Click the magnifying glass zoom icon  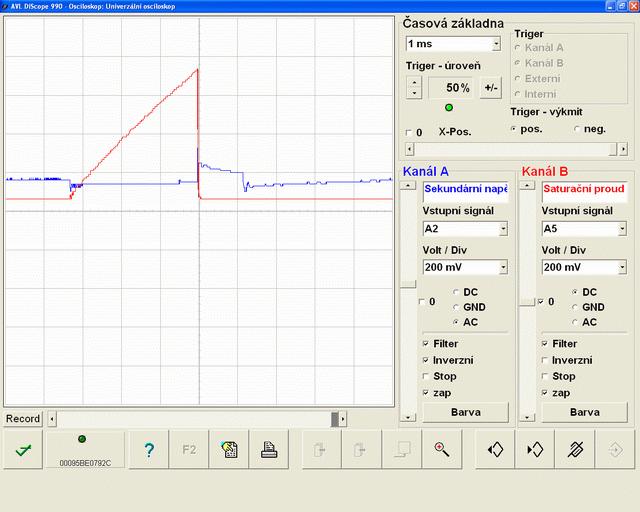coord(441,450)
